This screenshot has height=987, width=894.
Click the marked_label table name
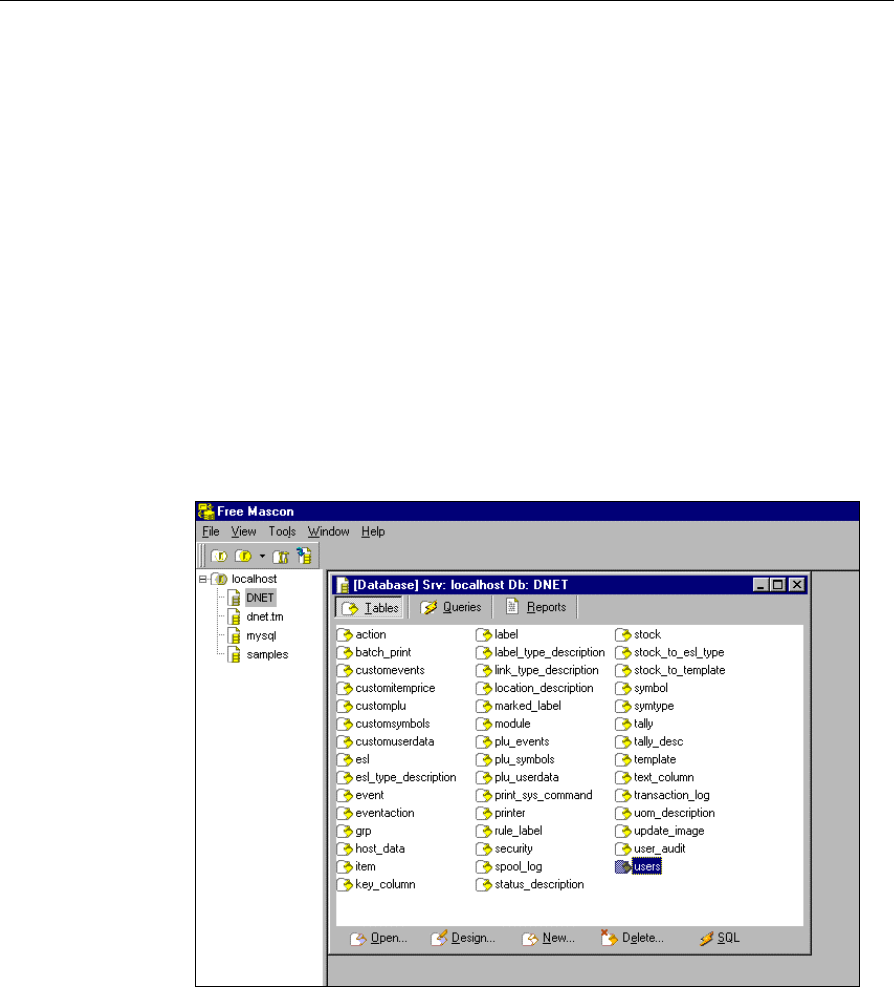528,706
